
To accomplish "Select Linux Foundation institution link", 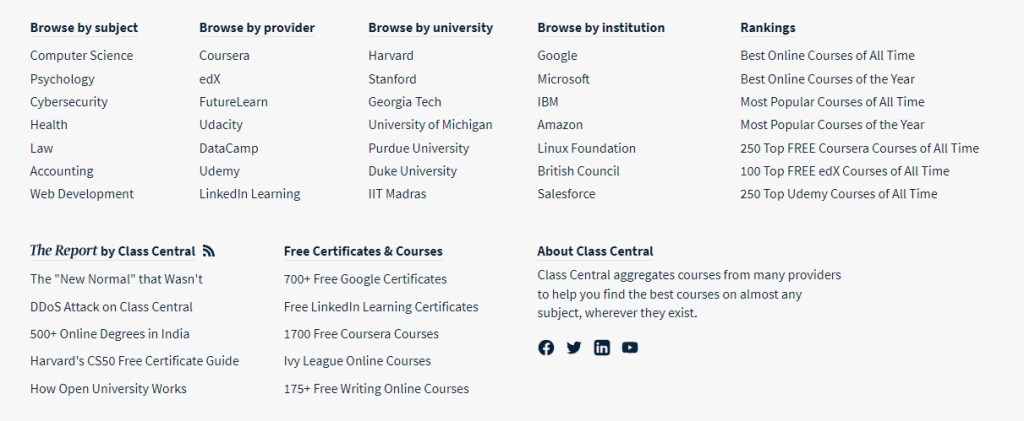I will 586,148.
